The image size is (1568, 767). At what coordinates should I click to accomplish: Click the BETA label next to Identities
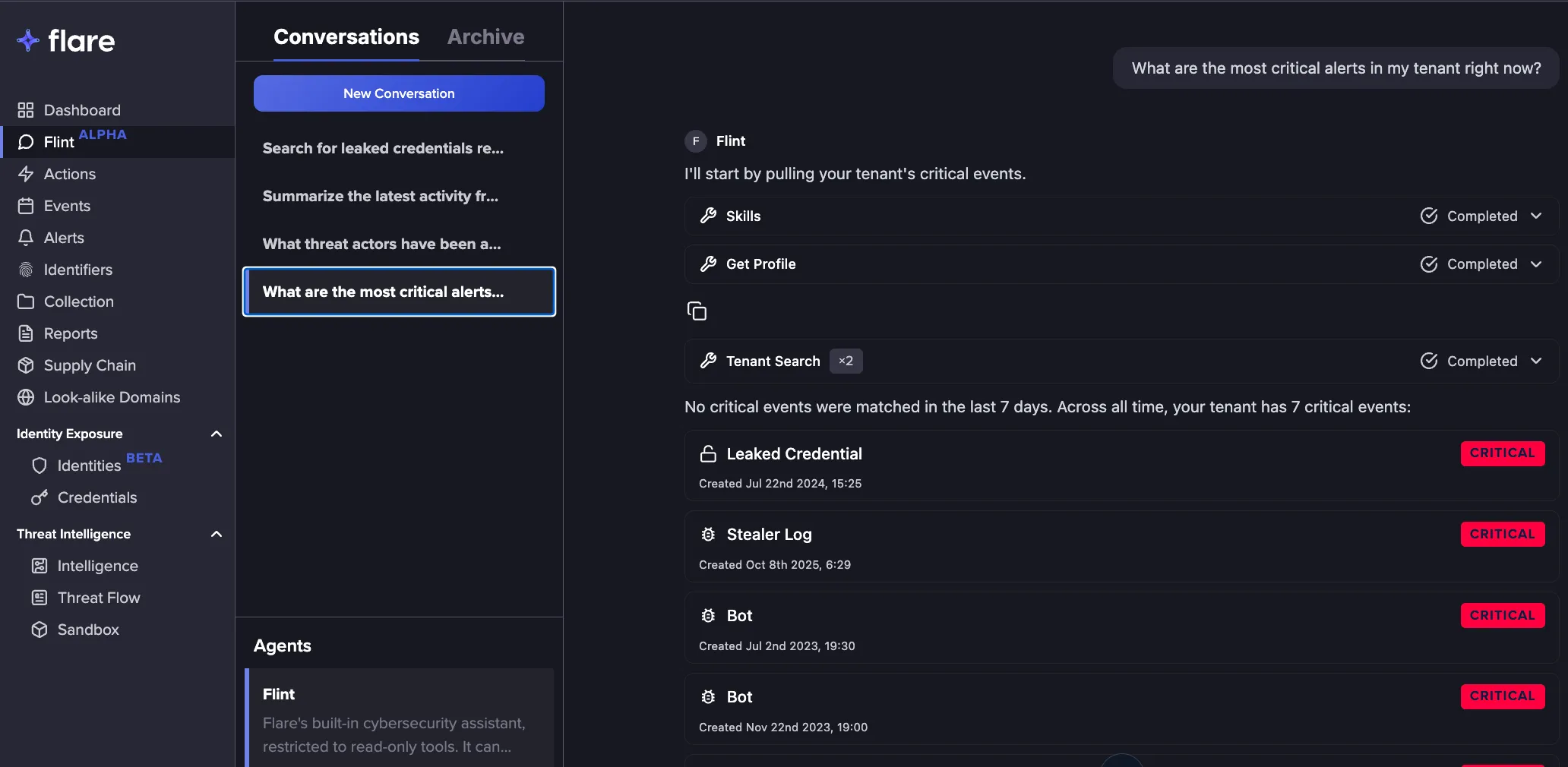tap(144, 458)
